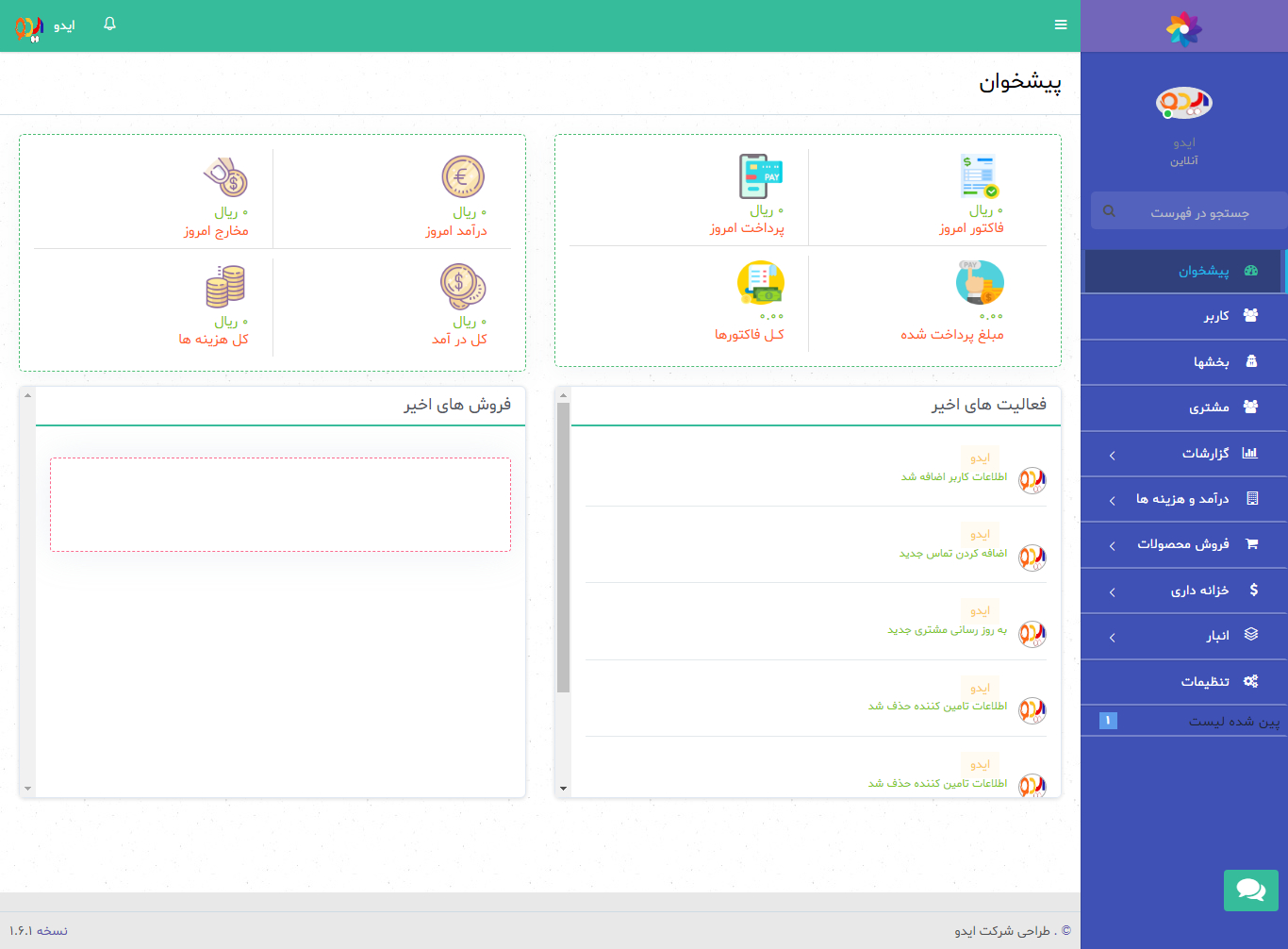Click the جستجو در فهرست search field

tap(1199, 212)
